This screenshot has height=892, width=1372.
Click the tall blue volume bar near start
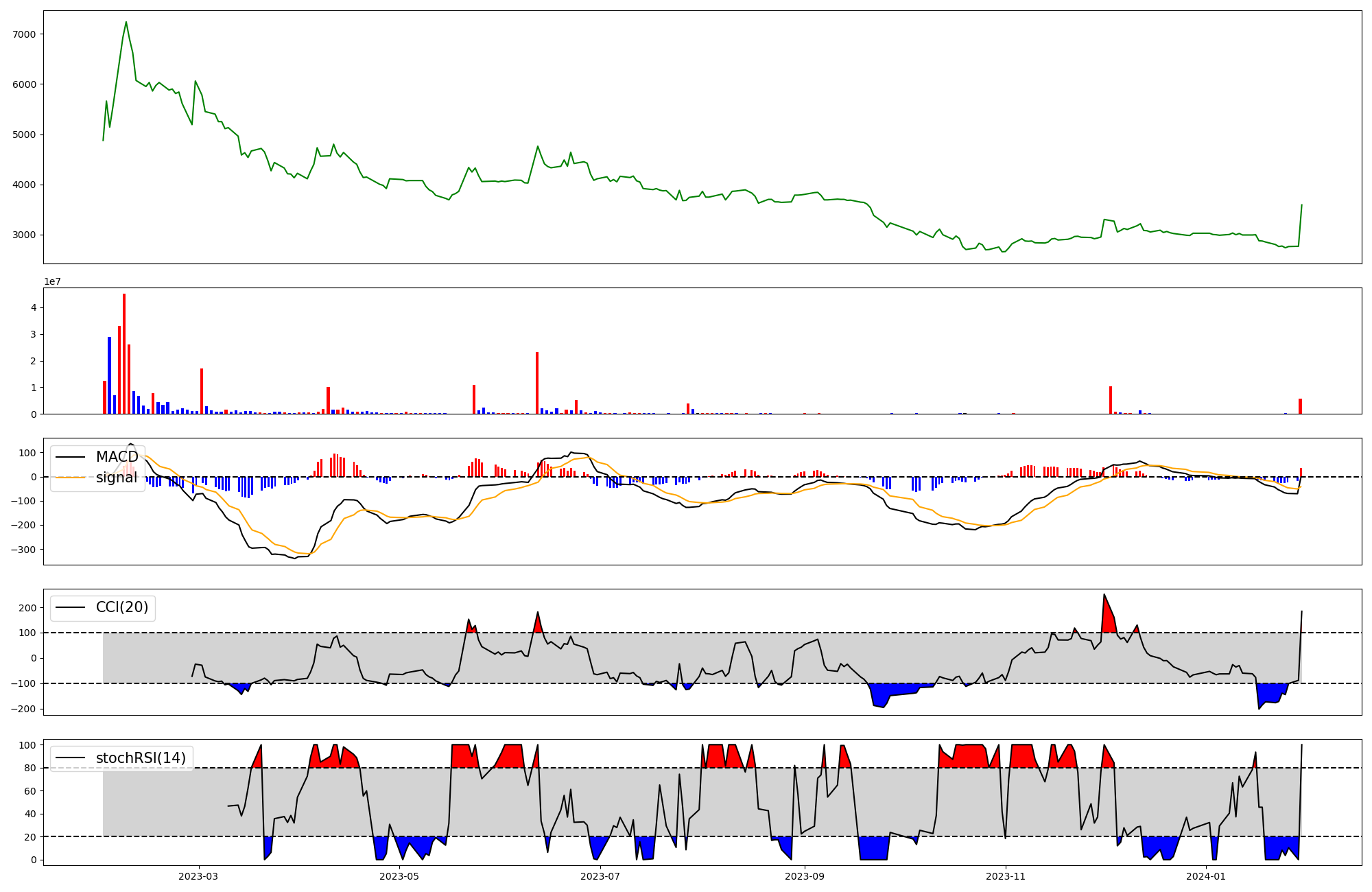point(109,375)
